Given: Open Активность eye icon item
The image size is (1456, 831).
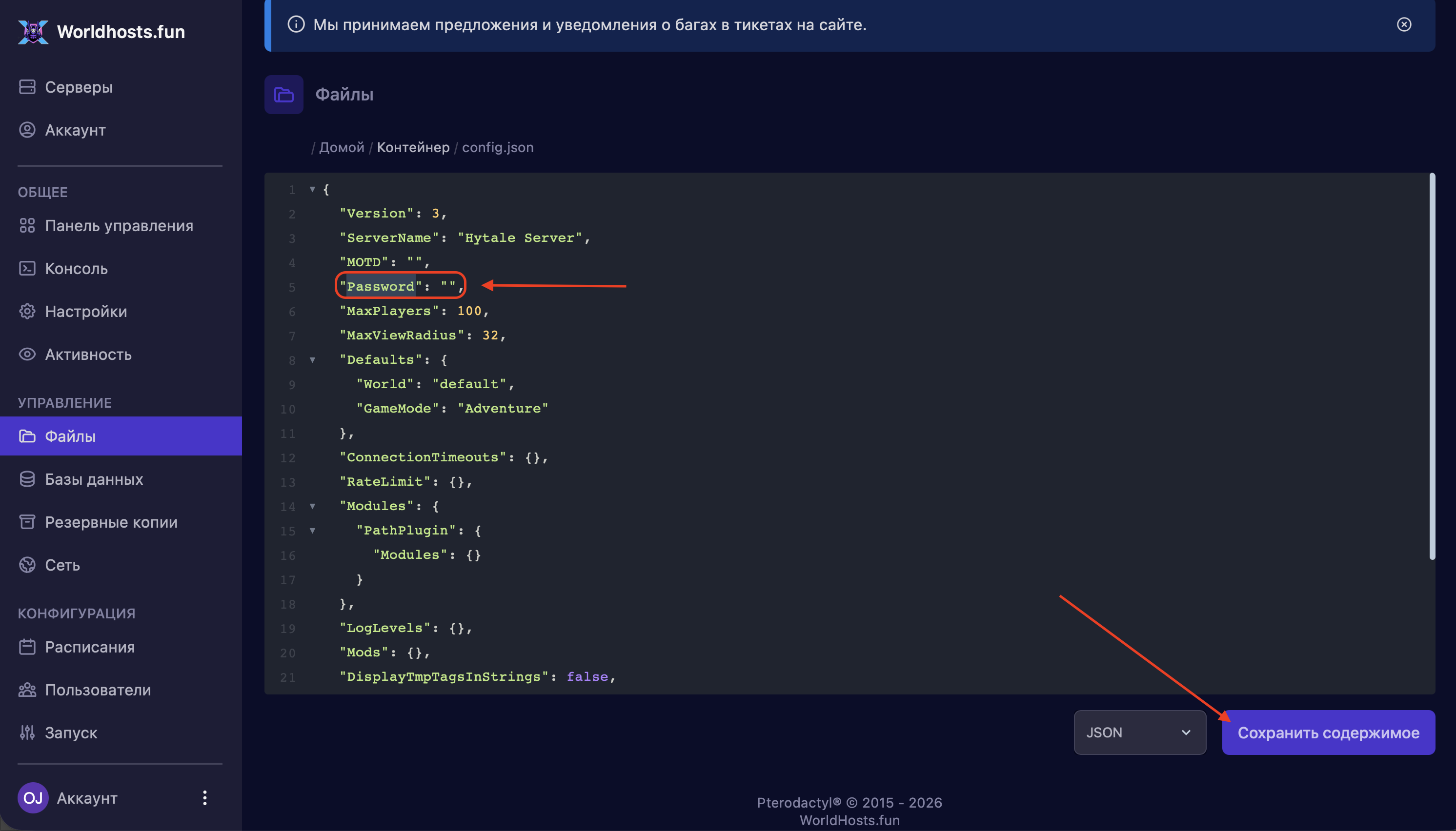Looking at the screenshot, I should coord(88,354).
